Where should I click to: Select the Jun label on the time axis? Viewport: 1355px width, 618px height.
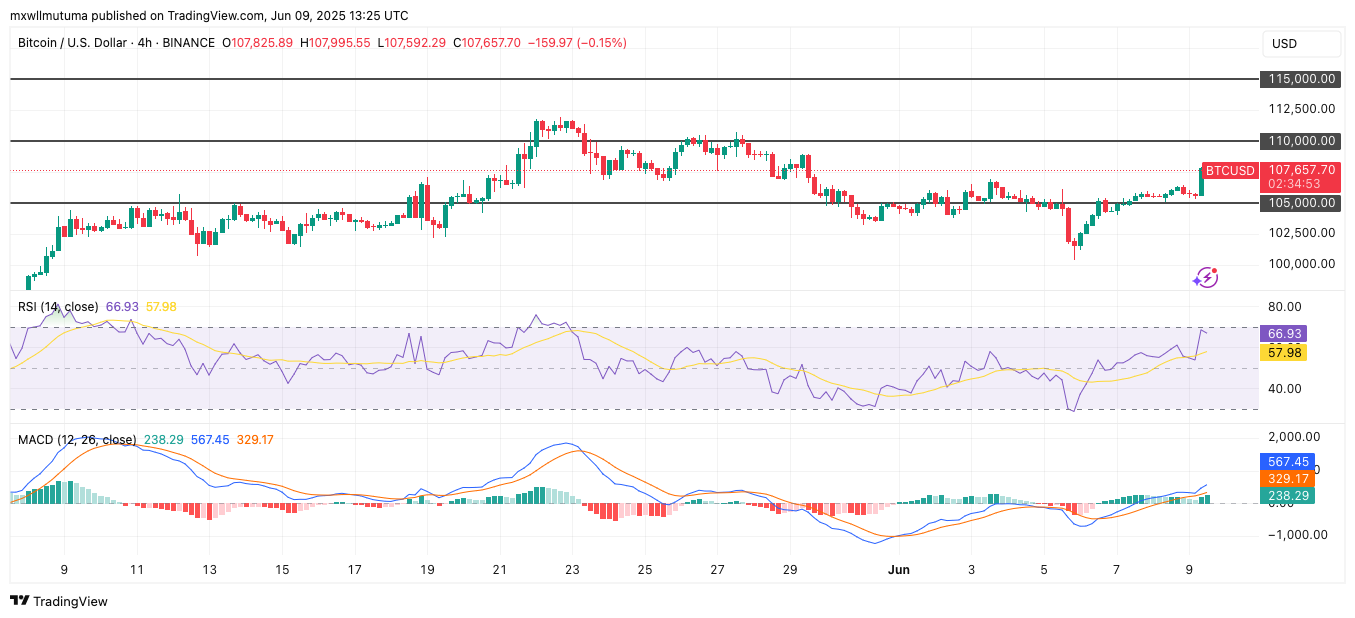click(899, 569)
